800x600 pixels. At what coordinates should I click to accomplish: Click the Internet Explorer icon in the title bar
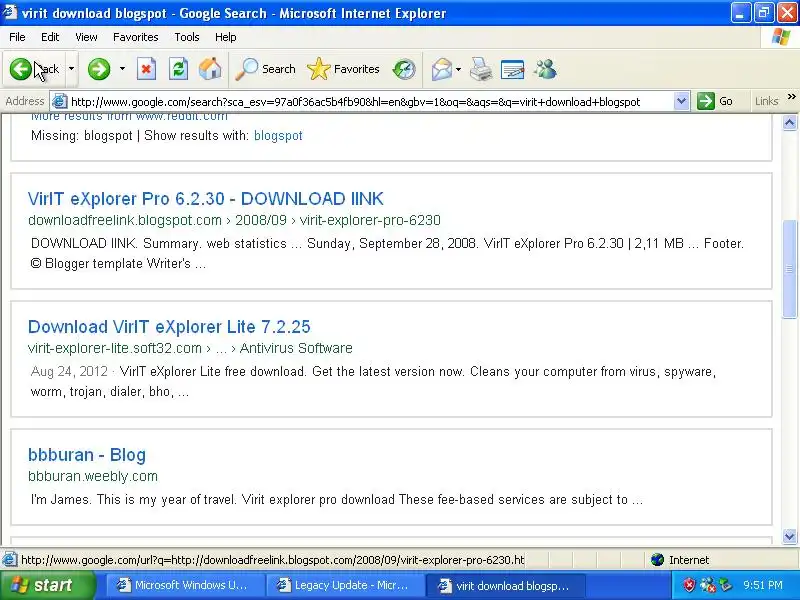coord(10,12)
